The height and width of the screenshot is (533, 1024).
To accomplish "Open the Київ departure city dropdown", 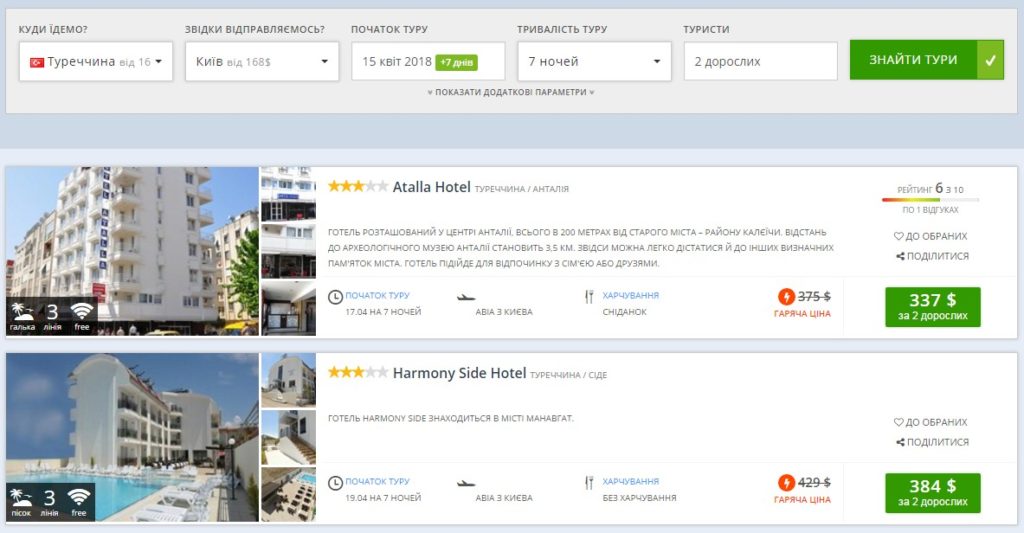I will (x=262, y=61).
